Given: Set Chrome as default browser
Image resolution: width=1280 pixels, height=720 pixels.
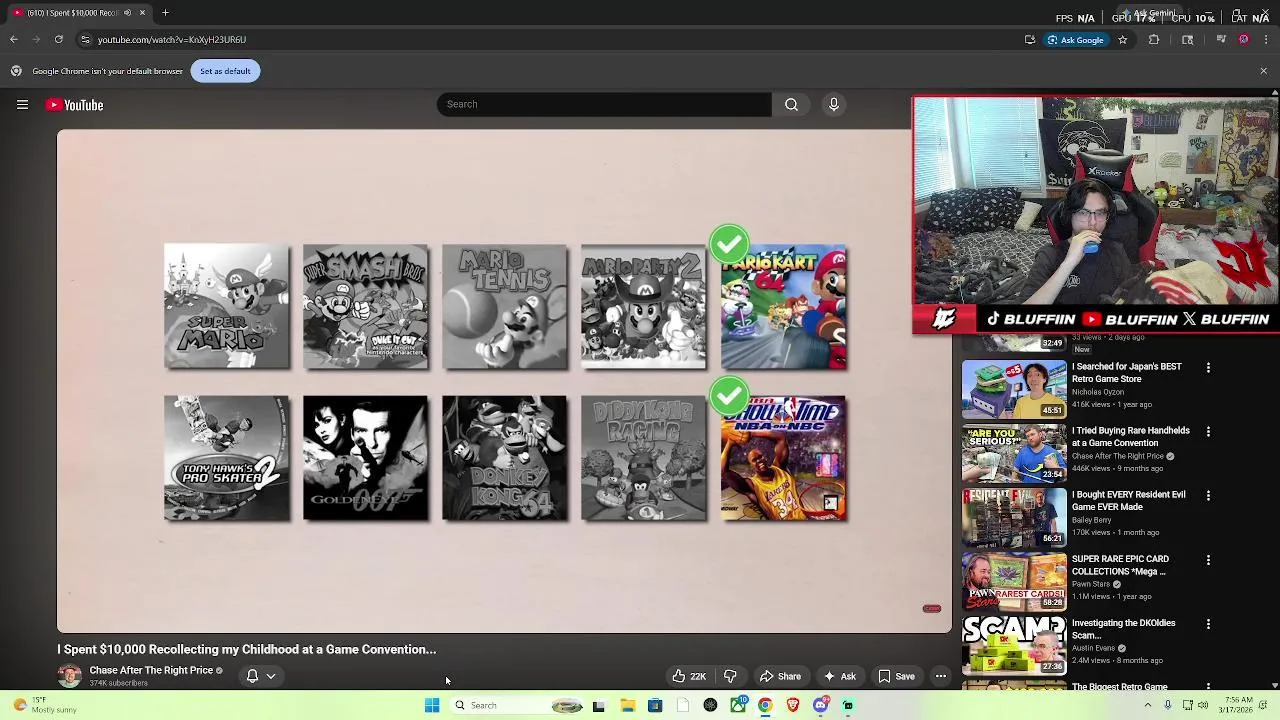Looking at the screenshot, I should pos(225,71).
